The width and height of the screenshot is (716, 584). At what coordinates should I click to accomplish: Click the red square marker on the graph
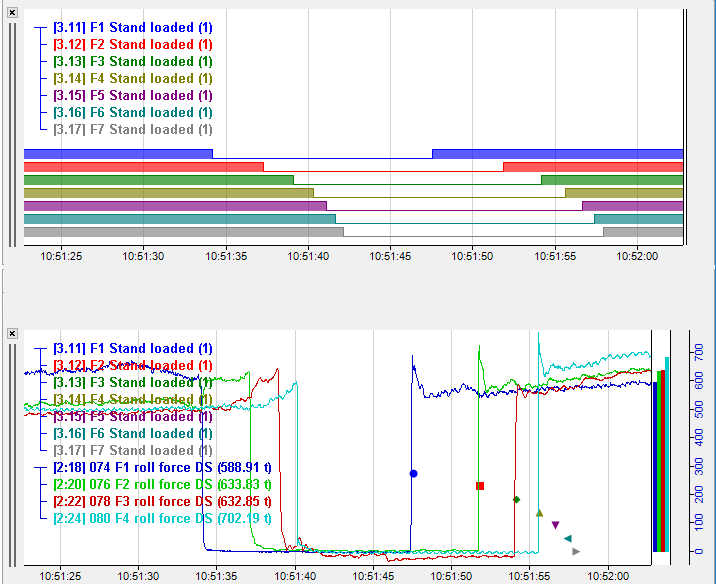(480, 486)
